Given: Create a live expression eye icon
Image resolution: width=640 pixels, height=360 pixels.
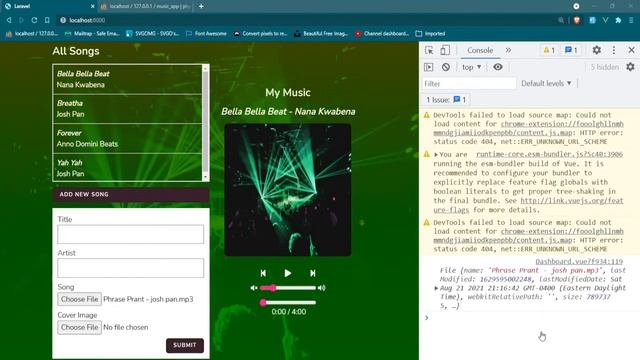Looking at the screenshot, I should (x=498, y=67).
